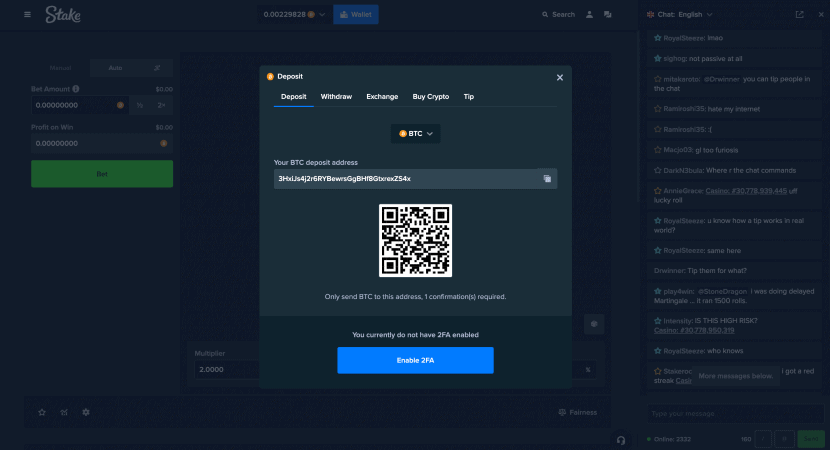Click username Ramiroshi35 in internet message
830x450 pixels.
coord(684,109)
